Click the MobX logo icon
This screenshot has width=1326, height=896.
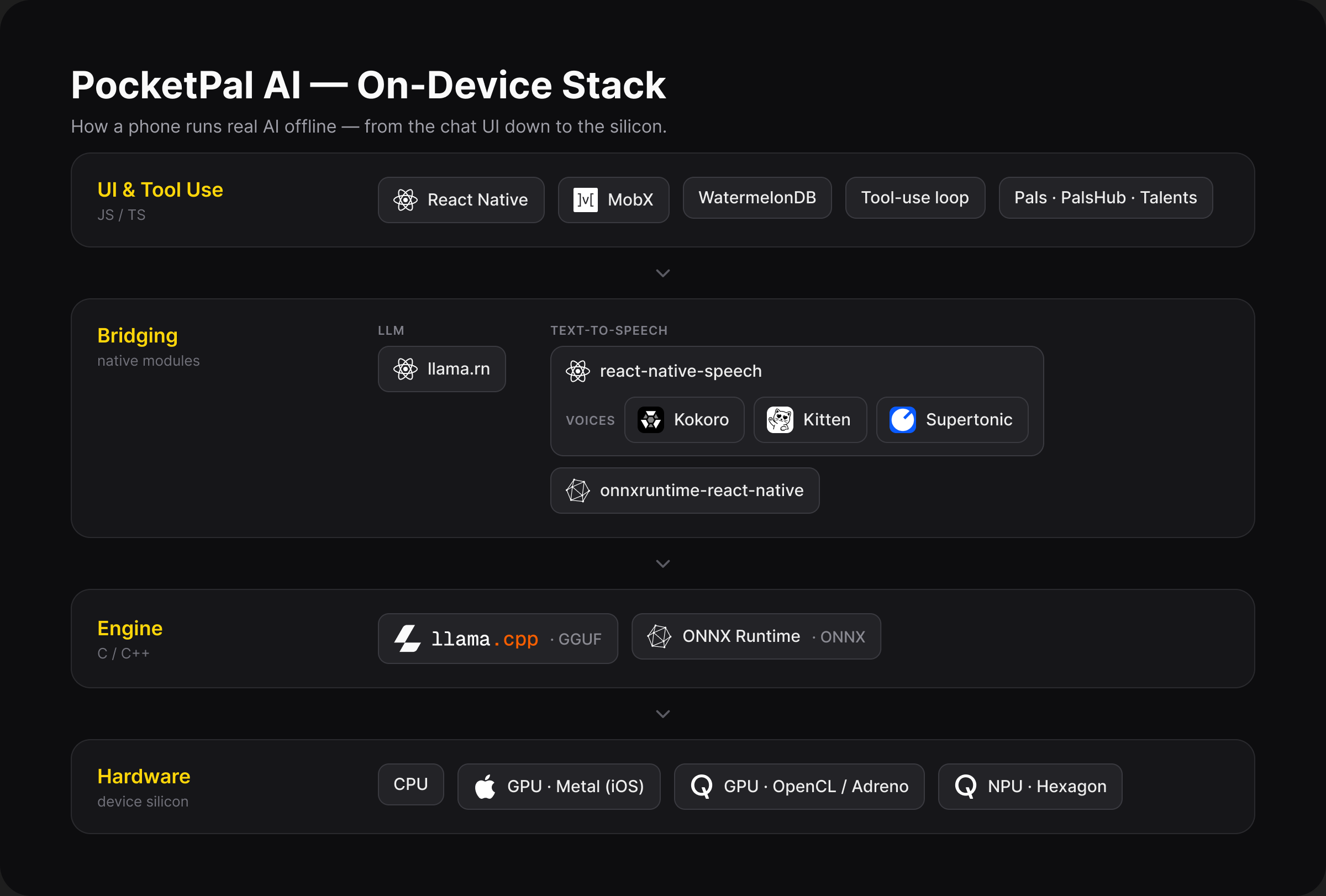(586, 199)
